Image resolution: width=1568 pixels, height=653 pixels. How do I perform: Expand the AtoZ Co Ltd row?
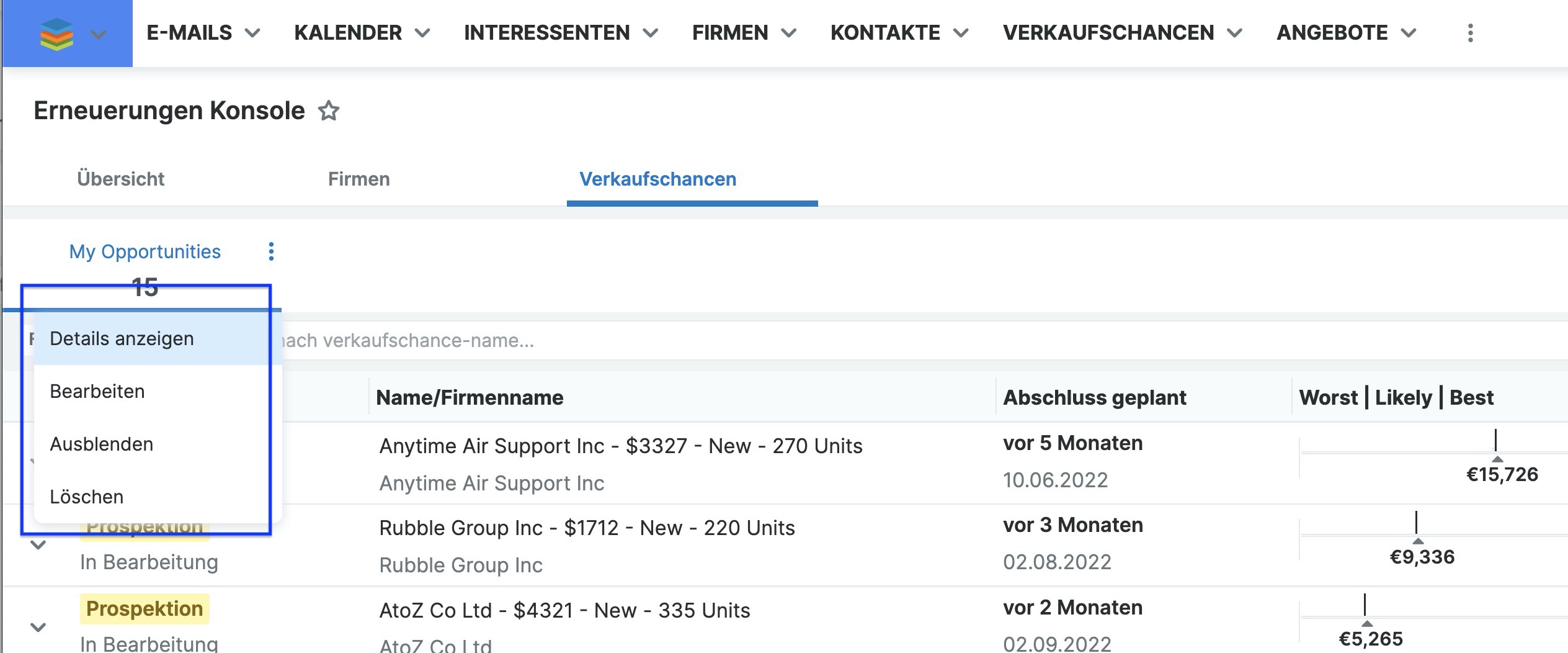38,627
